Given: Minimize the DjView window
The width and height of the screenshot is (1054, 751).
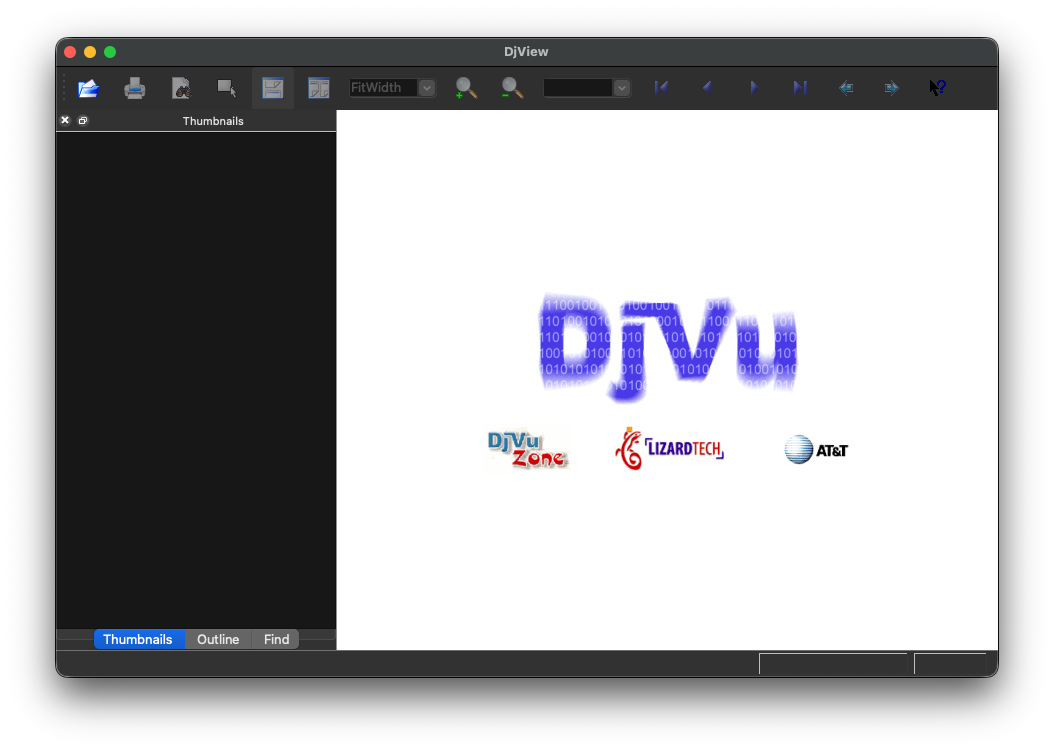Looking at the screenshot, I should click(90, 52).
